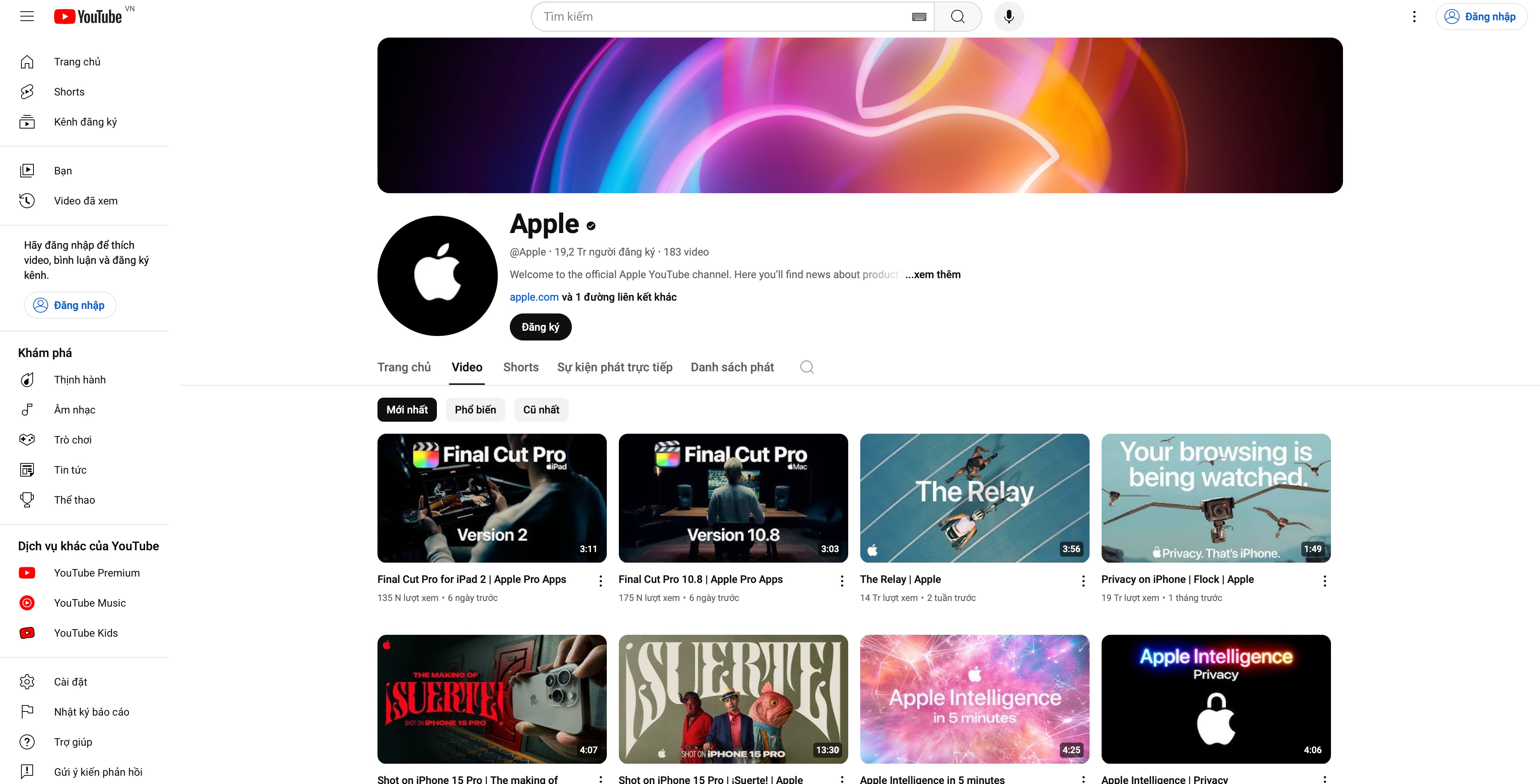Click Đăng nhập button in top header
Image resolution: width=1540 pixels, height=784 pixels.
(1481, 17)
